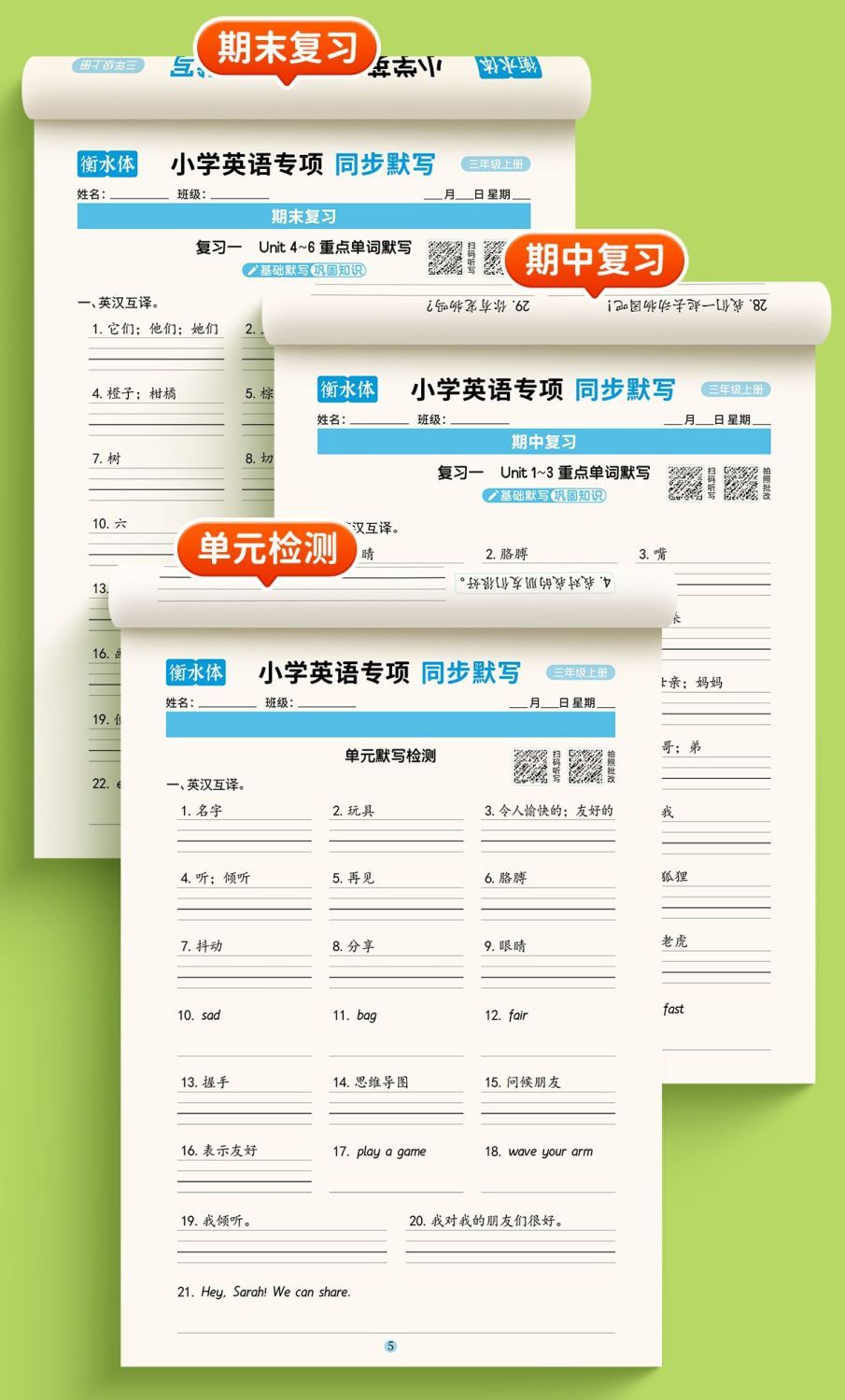Click the 三年级上册 pill on the 期末复习 sheet
Viewport: 845px width, 1400px height.
tap(496, 164)
